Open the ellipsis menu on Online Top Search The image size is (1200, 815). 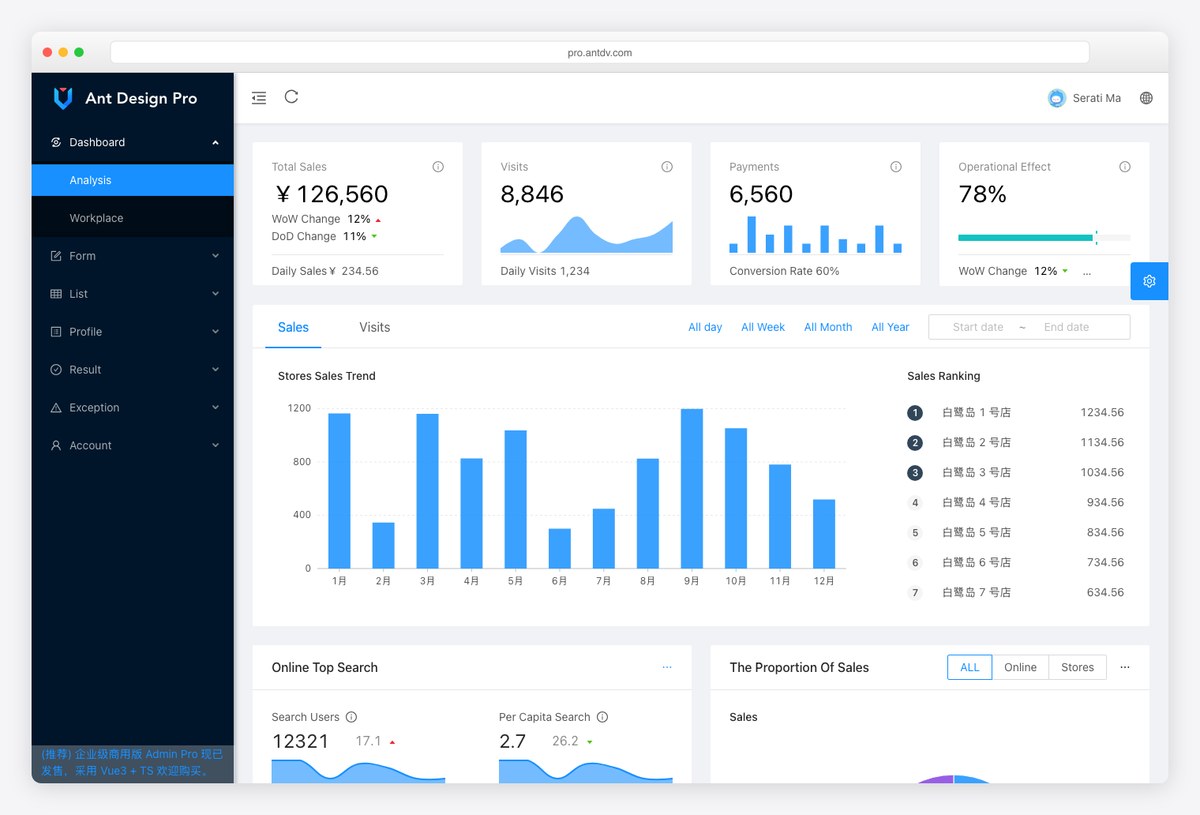[667, 667]
